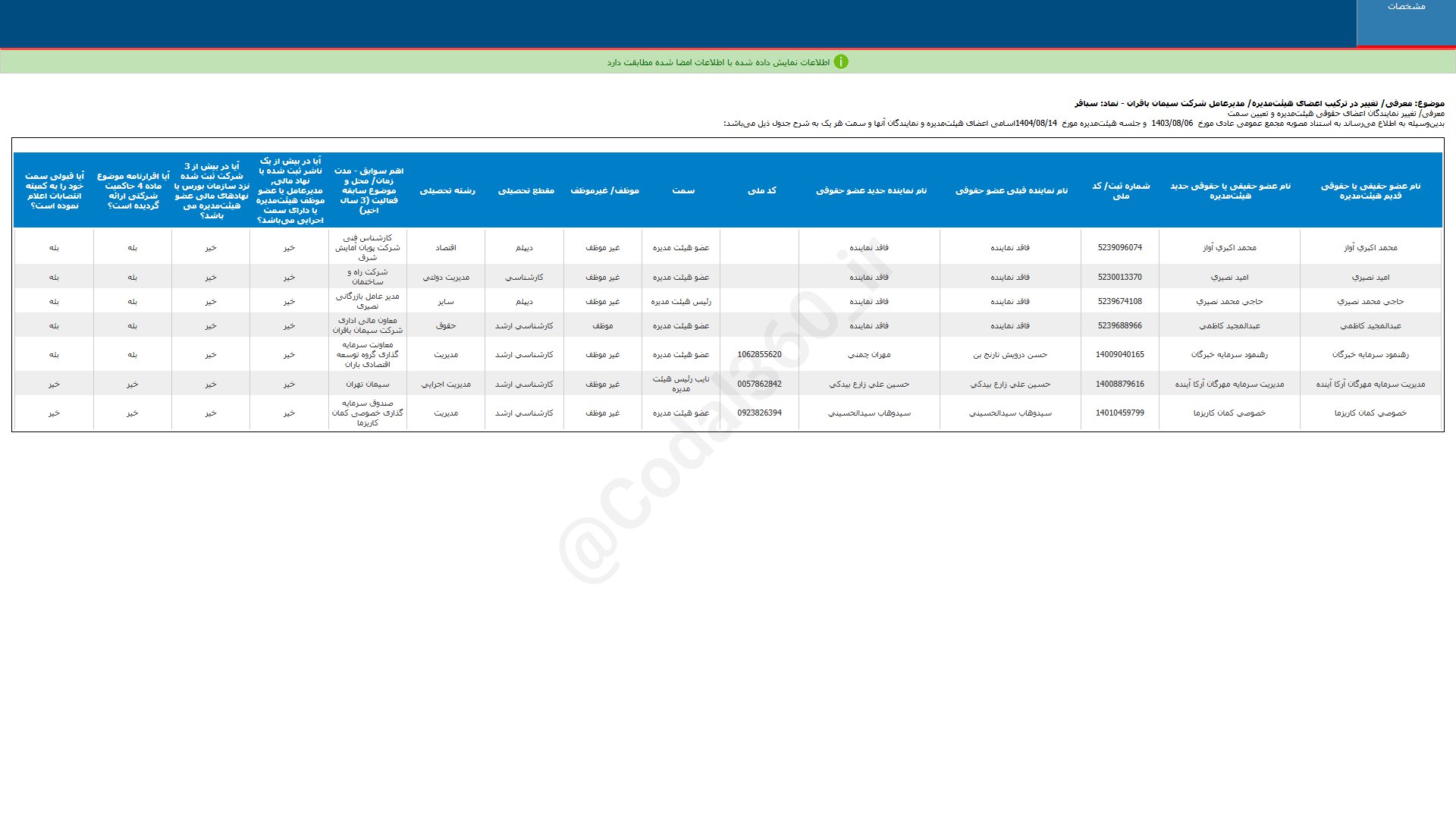The image size is (1456, 819).
Task: Click the موظف/غیرموظف column header
Action: 604,190
